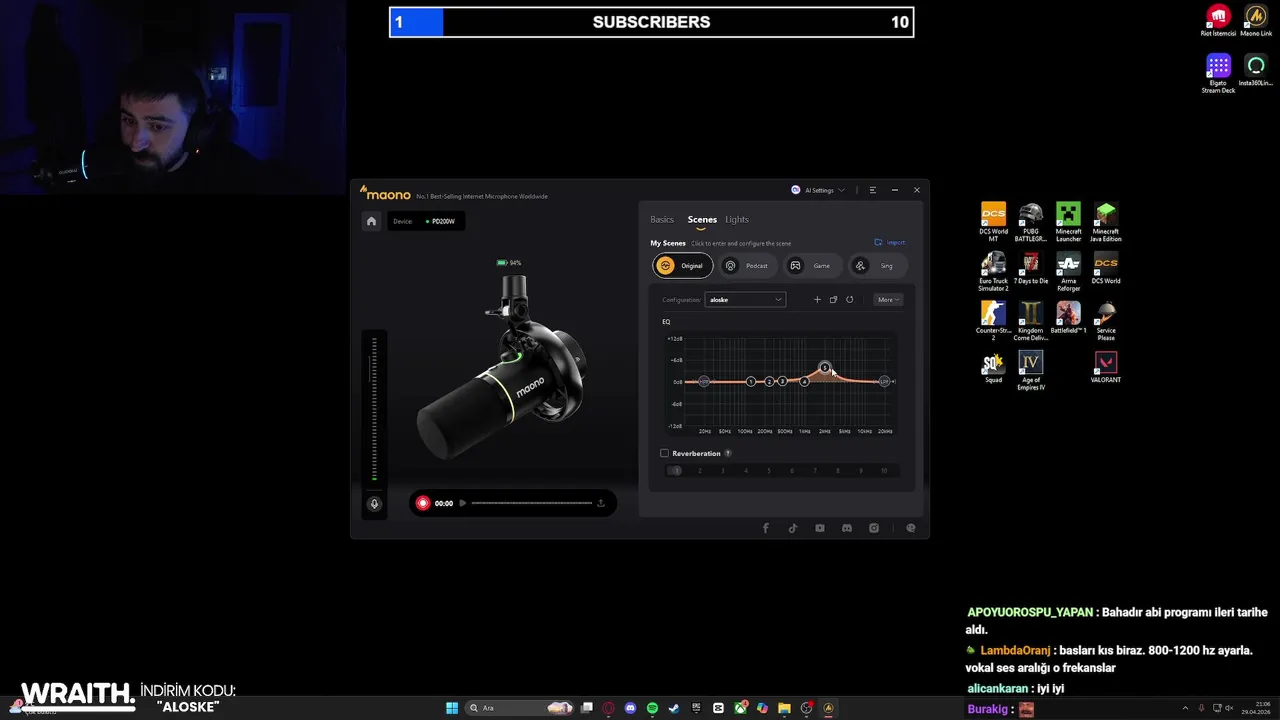This screenshot has width=1280, height=720.
Task: Export the recording with the upload icon
Action: [x=601, y=503]
